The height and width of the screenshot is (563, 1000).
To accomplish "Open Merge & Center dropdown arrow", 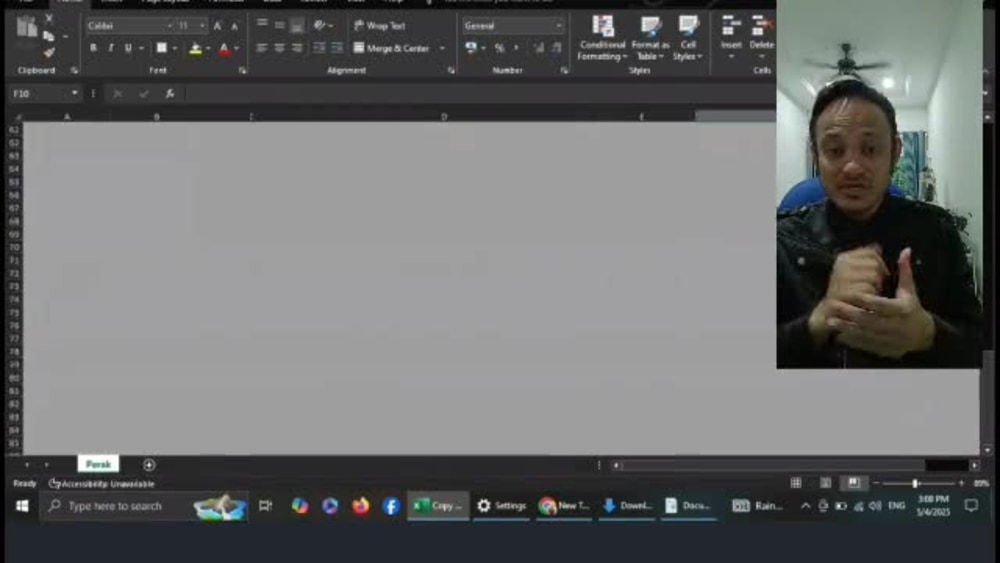I will coord(442,48).
